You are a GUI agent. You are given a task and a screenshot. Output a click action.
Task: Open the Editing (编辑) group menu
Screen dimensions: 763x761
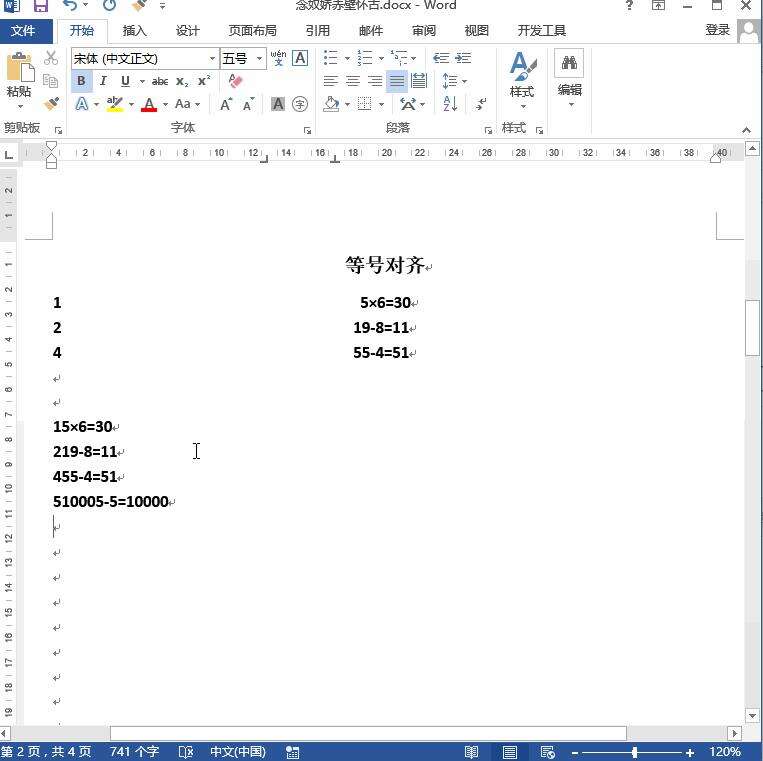569,78
